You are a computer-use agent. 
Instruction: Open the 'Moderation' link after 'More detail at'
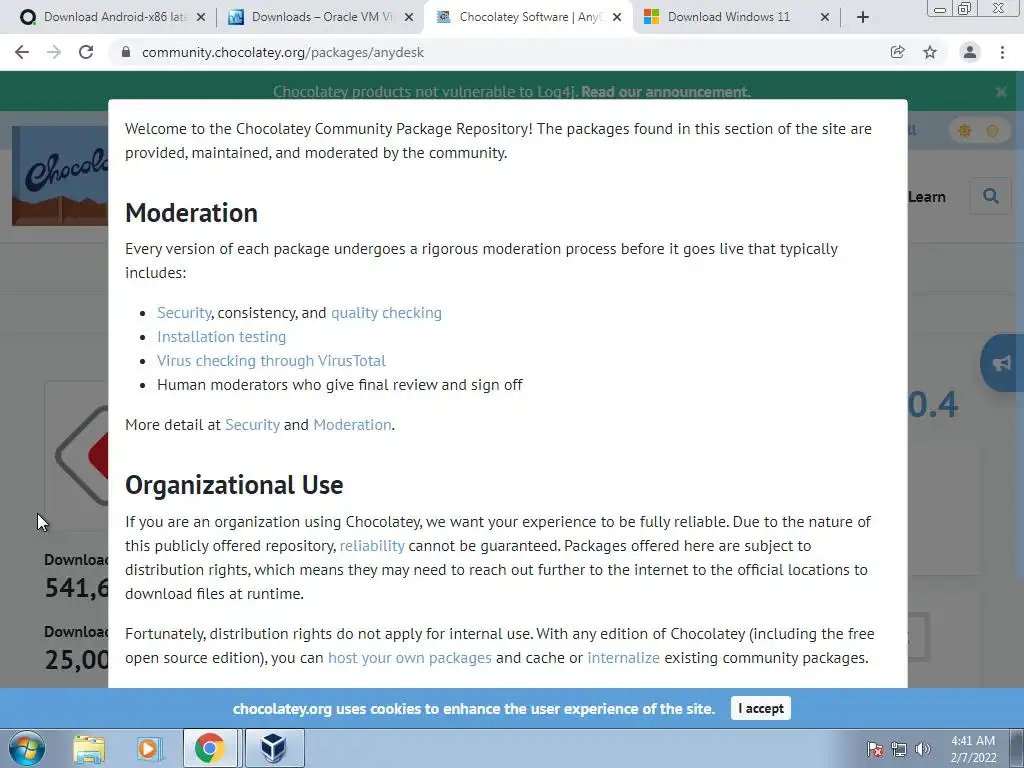[x=353, y=424]
